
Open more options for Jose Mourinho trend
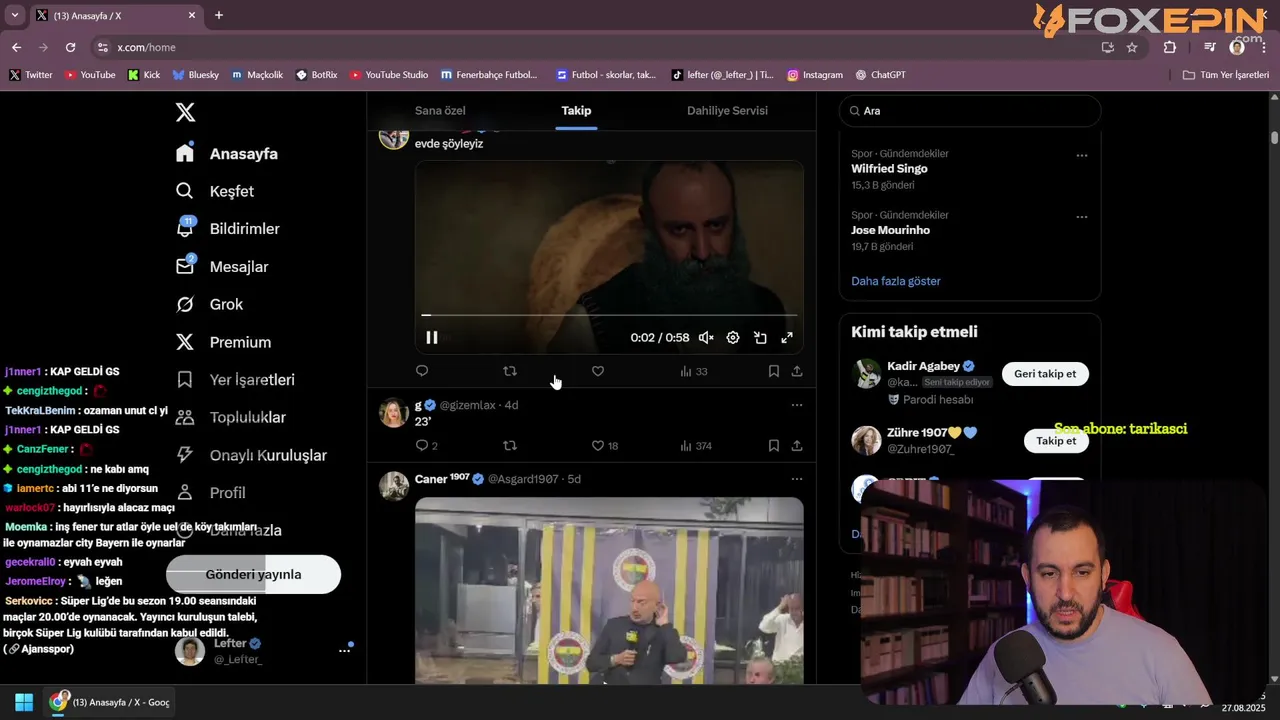pyautogui.click(x=1082, y=217)
